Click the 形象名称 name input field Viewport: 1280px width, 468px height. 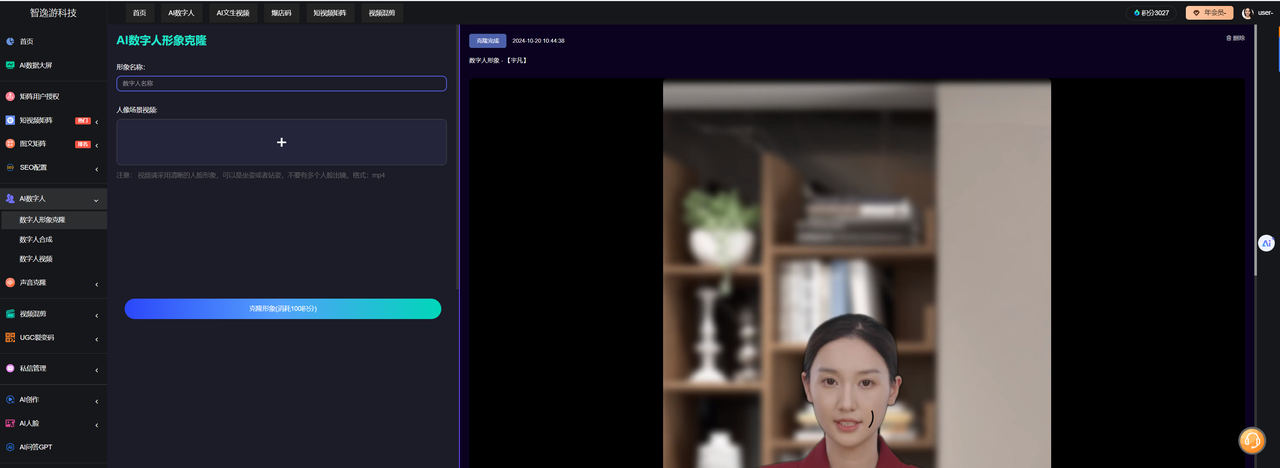pyautogui.click(x=281, y=84)
